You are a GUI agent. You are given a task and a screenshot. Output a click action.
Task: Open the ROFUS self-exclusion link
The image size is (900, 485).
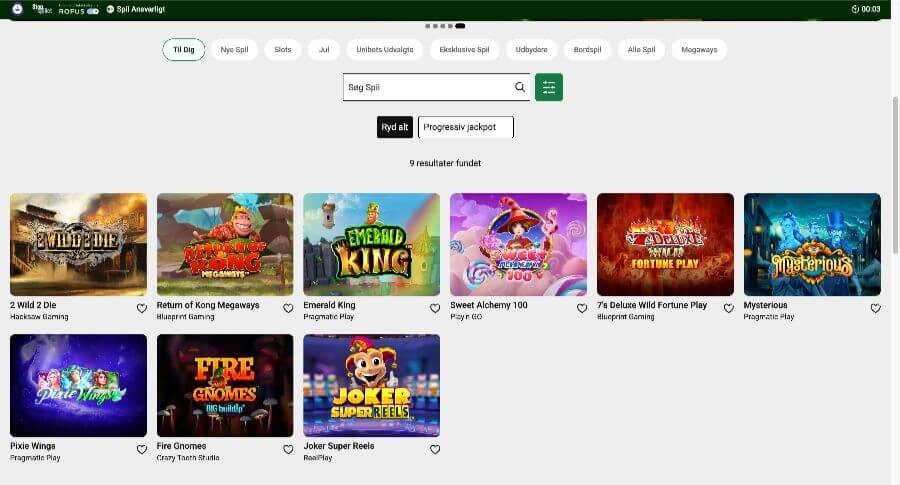click(x=78, y=10)
